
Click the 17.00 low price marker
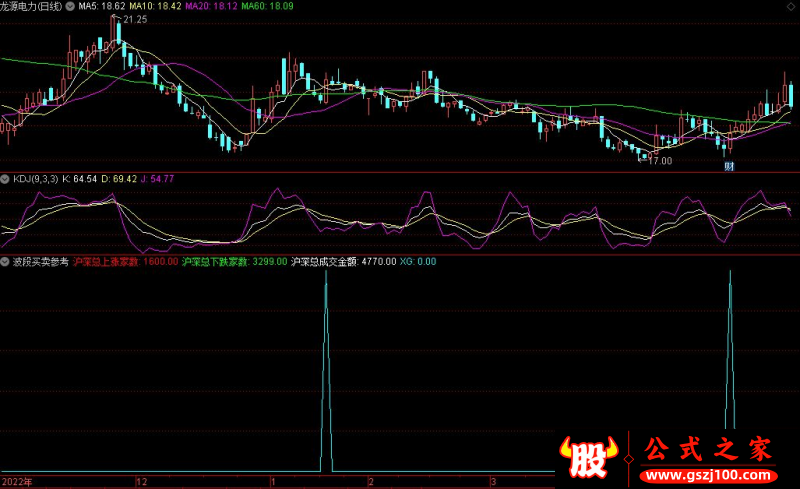pyautogui.click(x=659, y=160)
